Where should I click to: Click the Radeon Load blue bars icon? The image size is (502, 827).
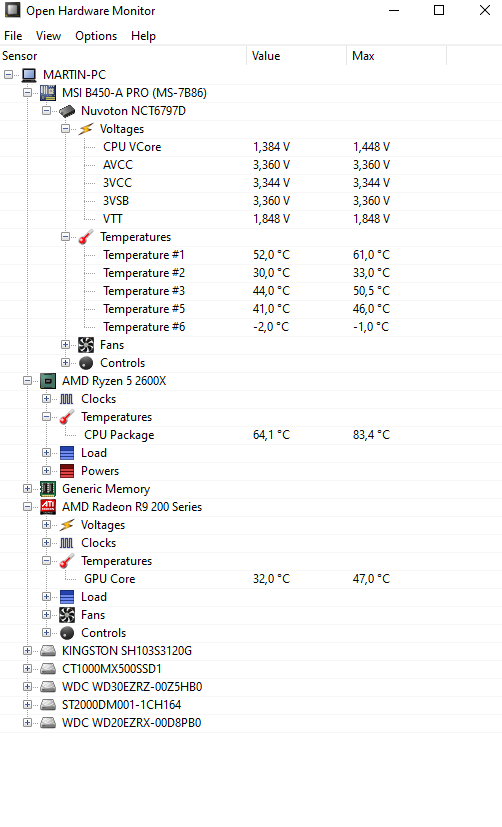[x=67, y=597]
